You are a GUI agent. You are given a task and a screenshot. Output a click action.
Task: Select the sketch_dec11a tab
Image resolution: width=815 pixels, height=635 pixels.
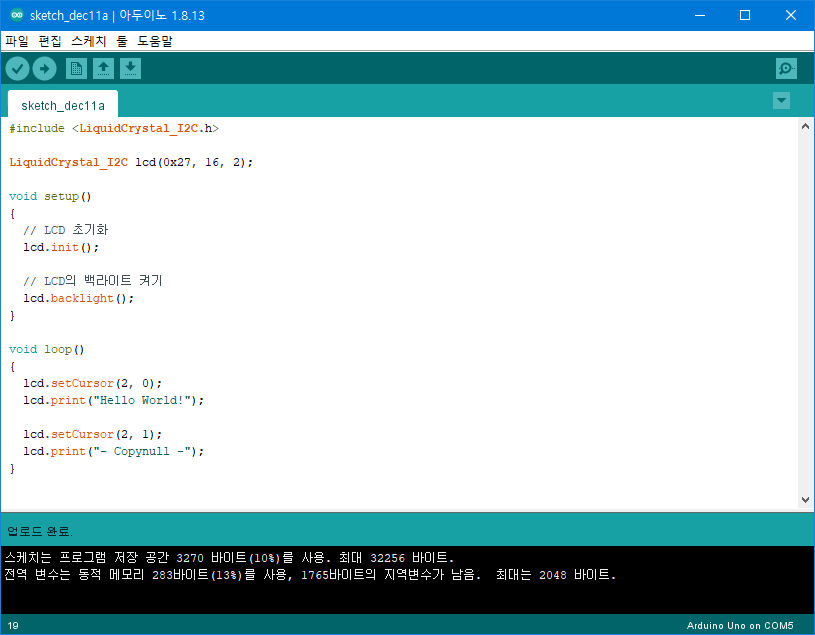click(x=63, y=105)
